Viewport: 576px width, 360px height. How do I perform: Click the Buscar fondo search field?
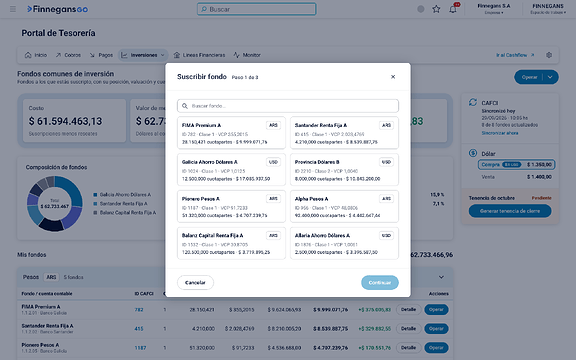[288, 106]
